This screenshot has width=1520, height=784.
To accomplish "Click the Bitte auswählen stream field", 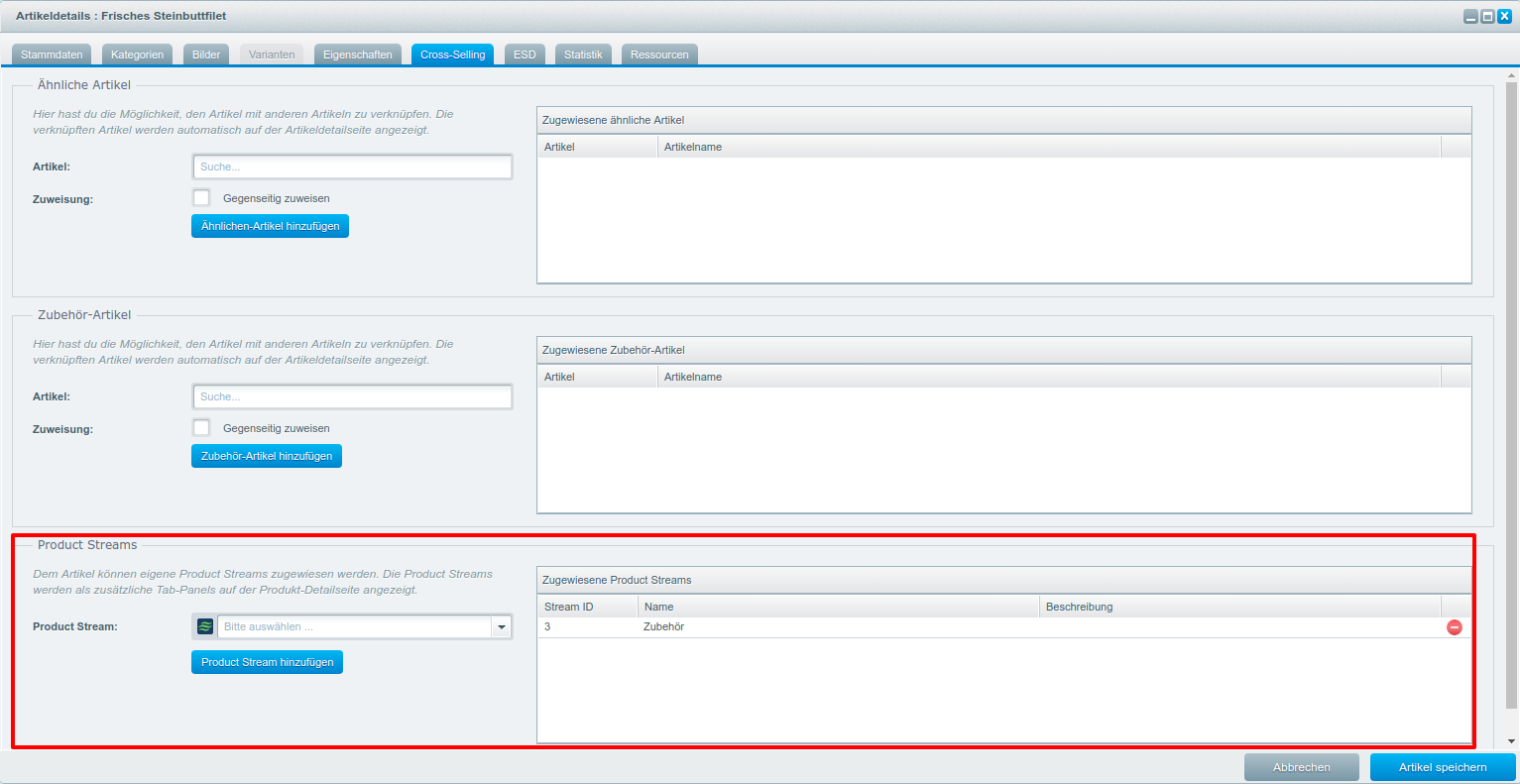I will click(x=354, y=626).
